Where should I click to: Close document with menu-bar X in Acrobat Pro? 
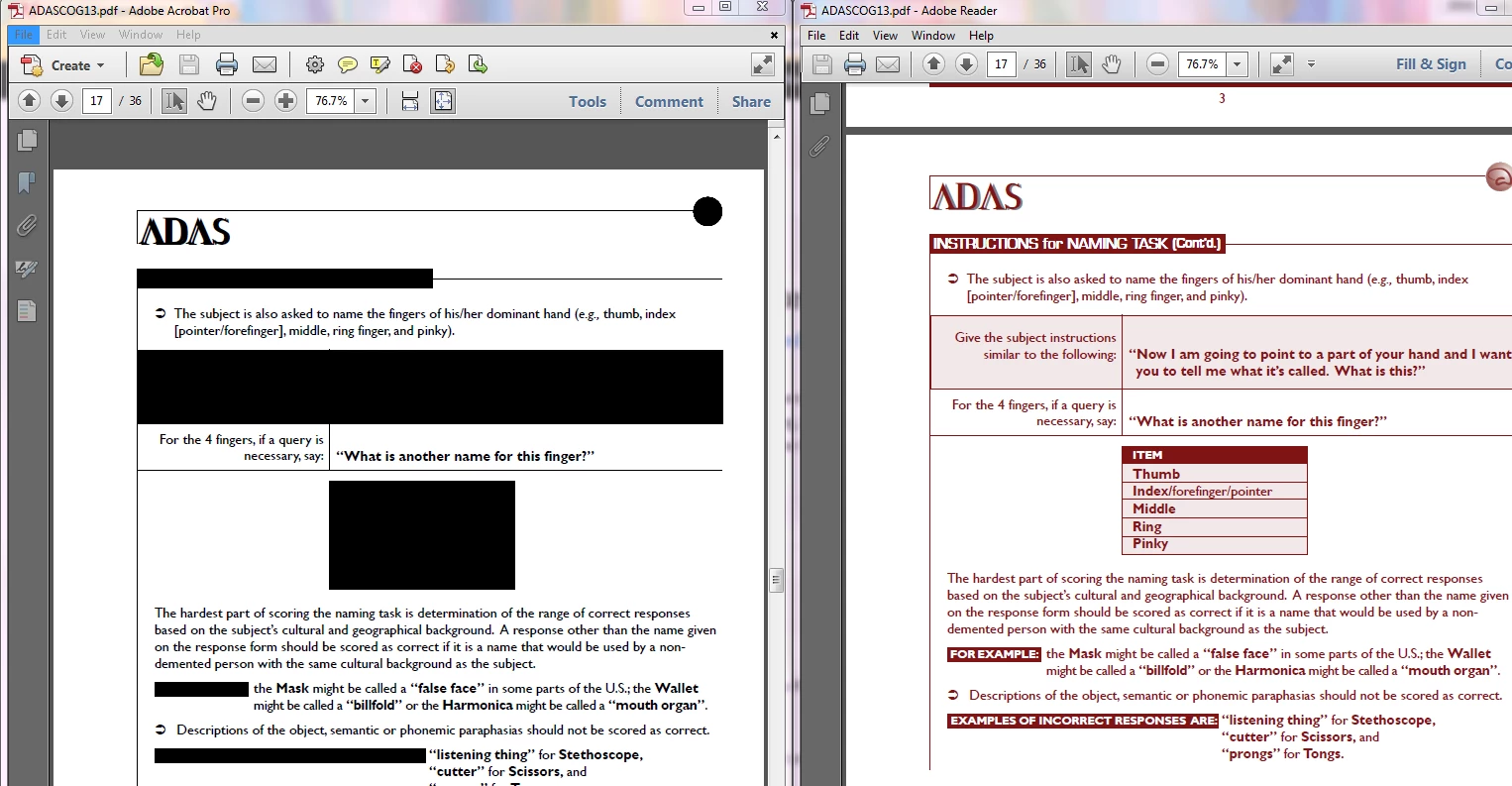click(775, 35)
